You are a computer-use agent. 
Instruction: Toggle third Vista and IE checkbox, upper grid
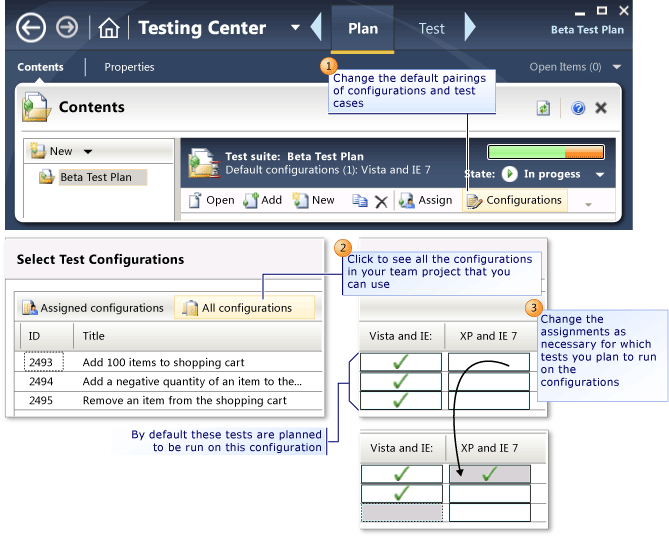pos(401,401)
